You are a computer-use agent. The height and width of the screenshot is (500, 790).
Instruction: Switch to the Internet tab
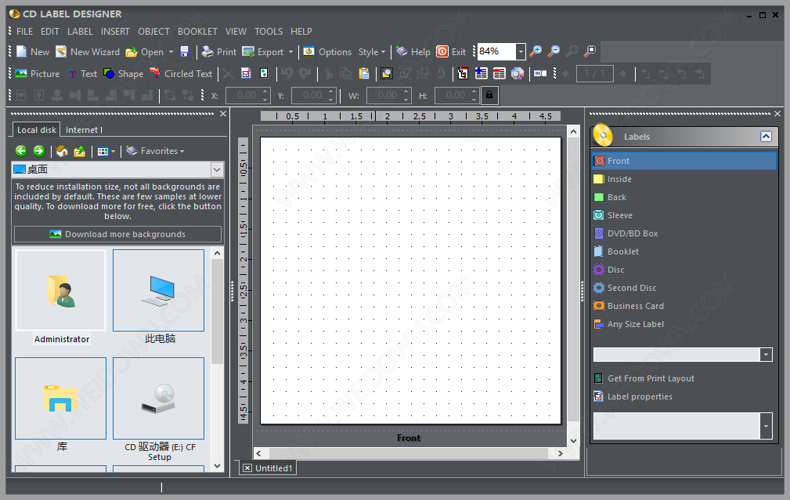pos(84,130)
